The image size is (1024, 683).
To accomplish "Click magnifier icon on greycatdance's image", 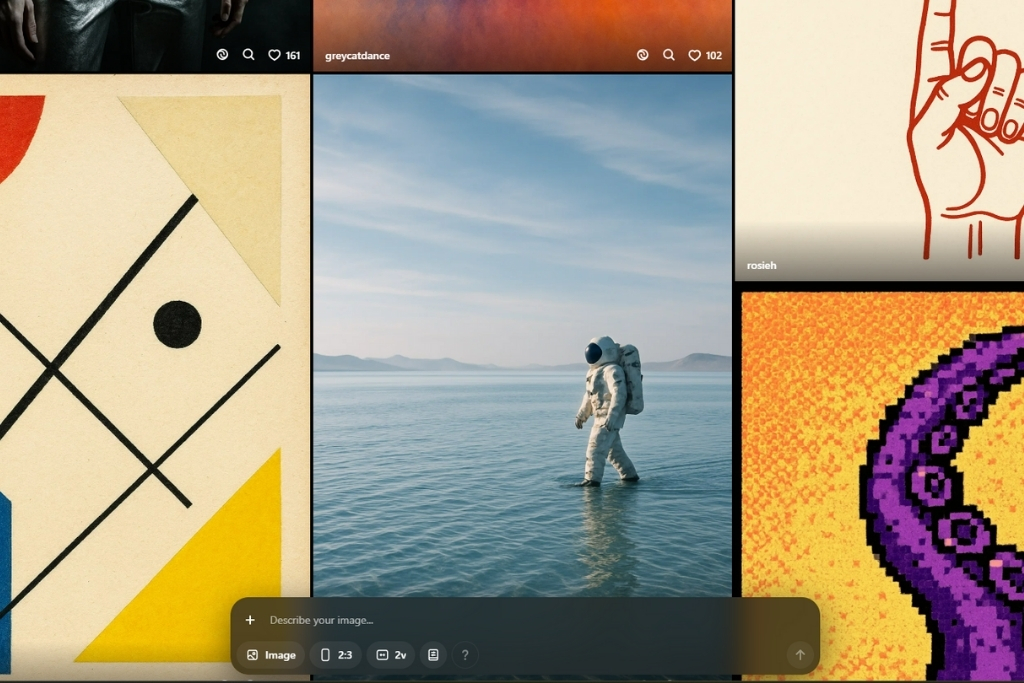I will pyautogui.click(x=668, y=56).
